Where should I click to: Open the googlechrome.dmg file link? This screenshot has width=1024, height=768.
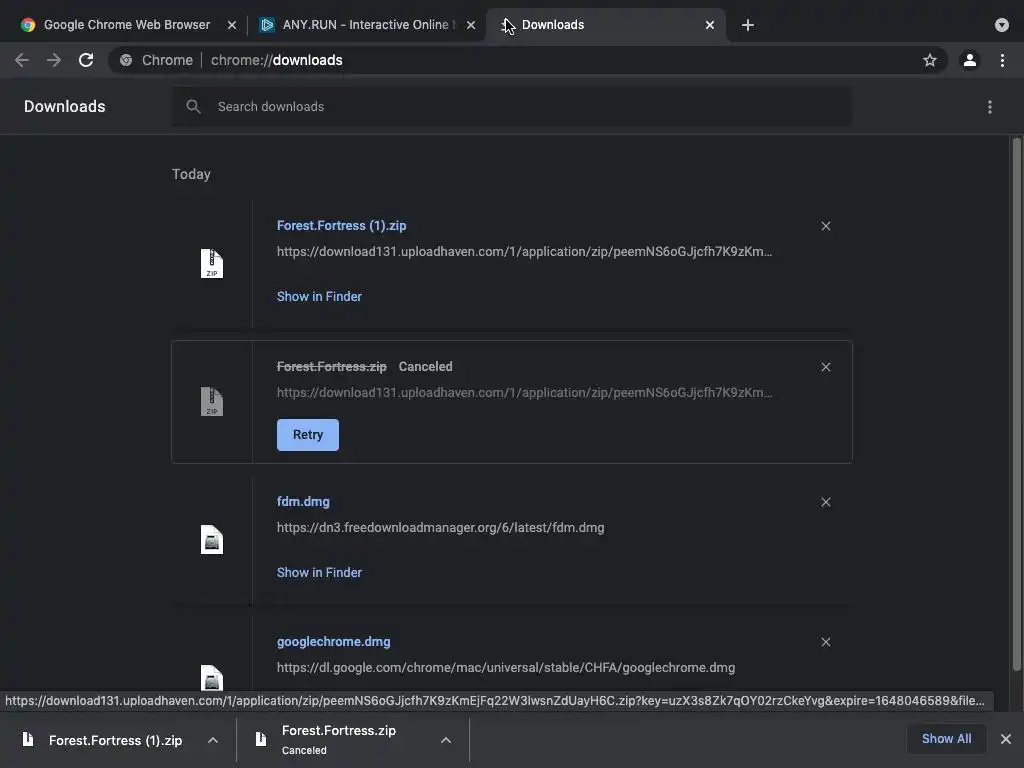(334, 642)
